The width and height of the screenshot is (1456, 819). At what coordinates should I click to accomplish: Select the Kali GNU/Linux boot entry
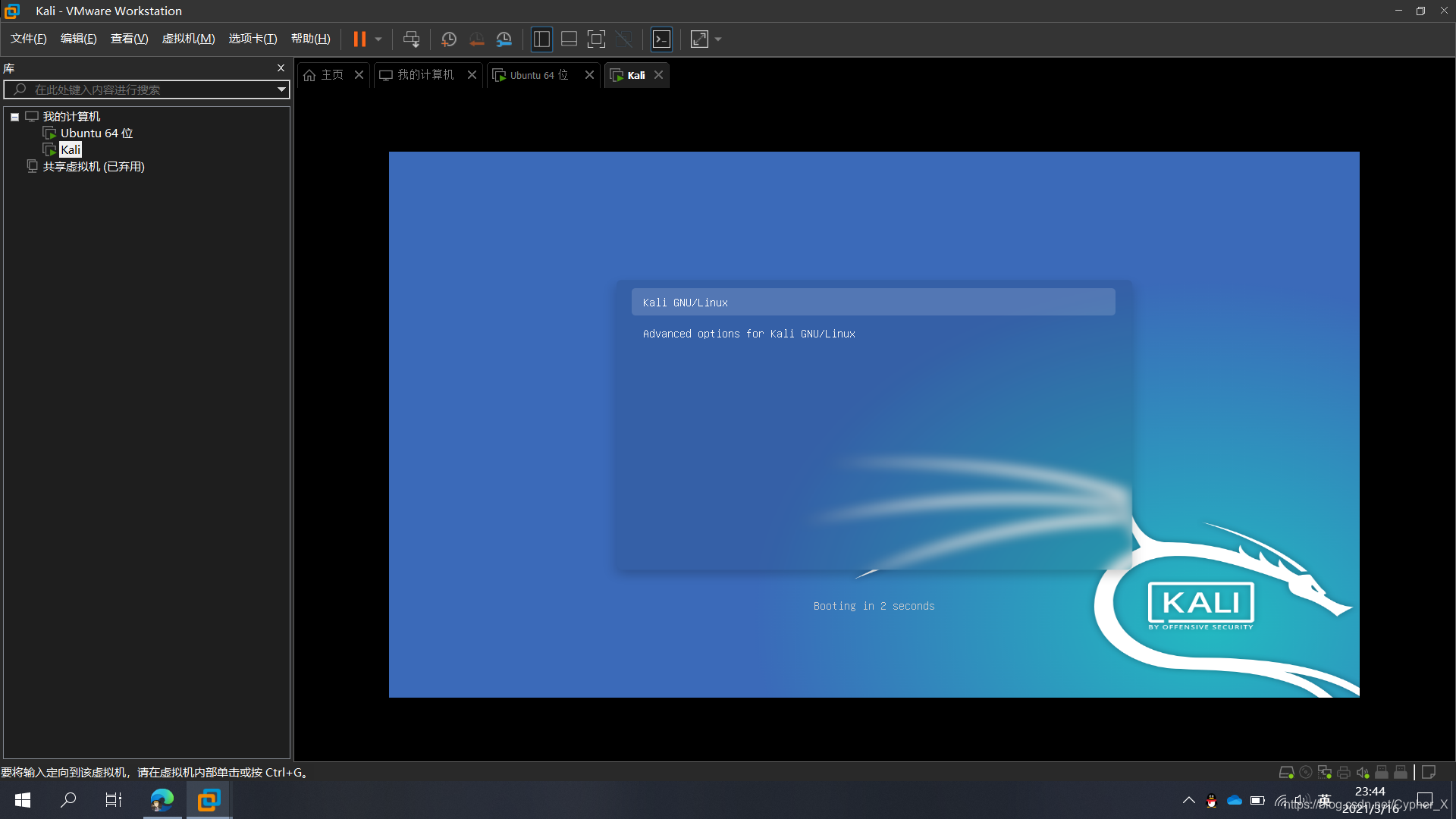(873, 302)
